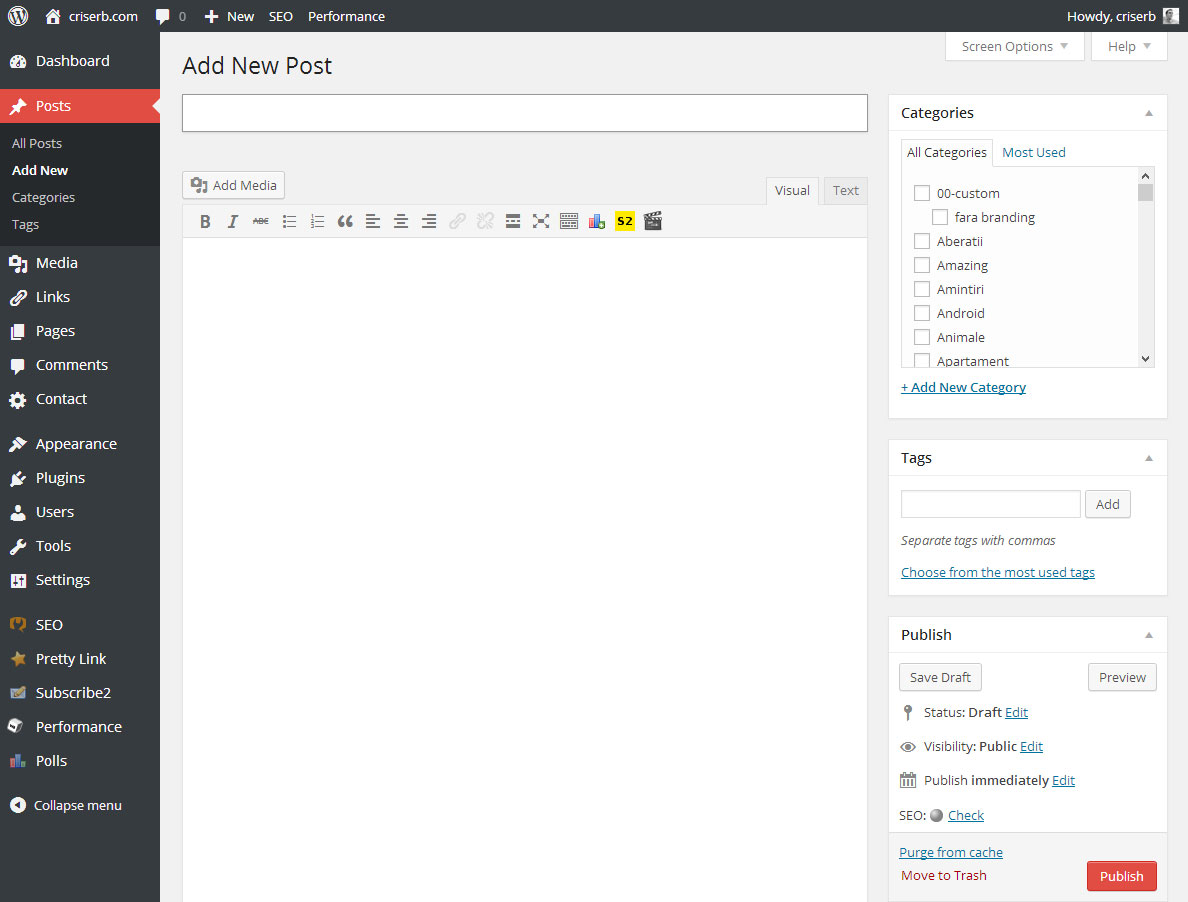Align text left

373,221
